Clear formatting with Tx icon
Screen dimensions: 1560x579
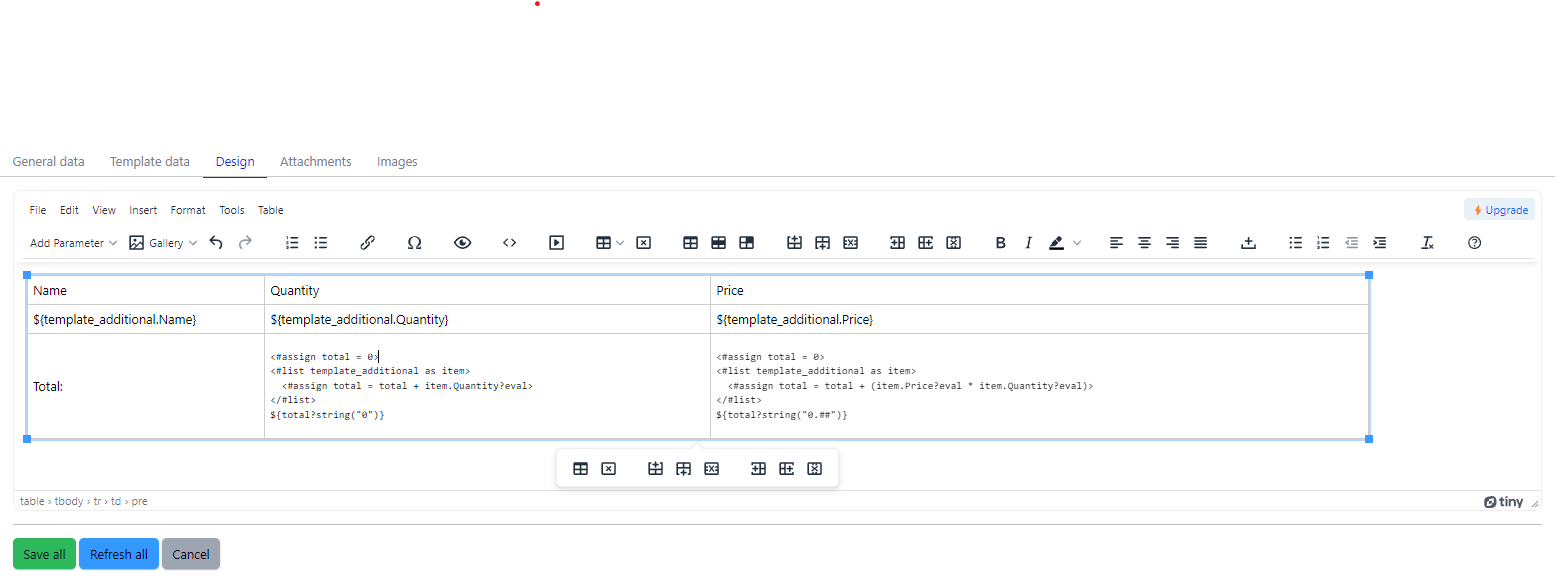tap(1427, 242)
